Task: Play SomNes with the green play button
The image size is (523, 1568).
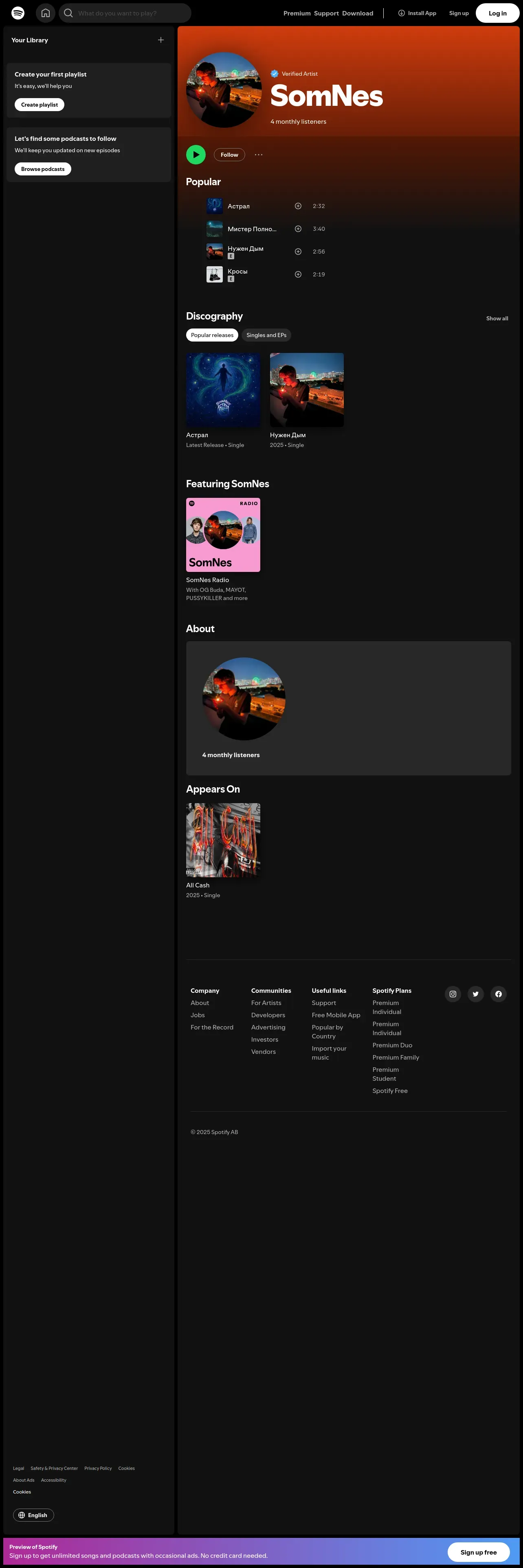Action: click(196, 155)
